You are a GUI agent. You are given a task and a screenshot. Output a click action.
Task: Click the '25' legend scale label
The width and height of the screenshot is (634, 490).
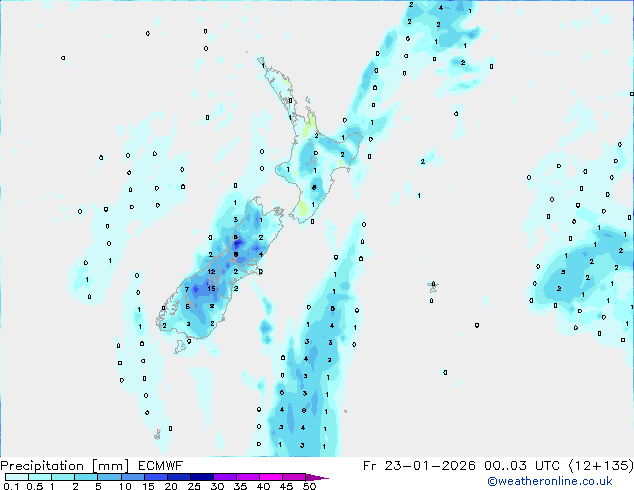(x=194, y=486)
